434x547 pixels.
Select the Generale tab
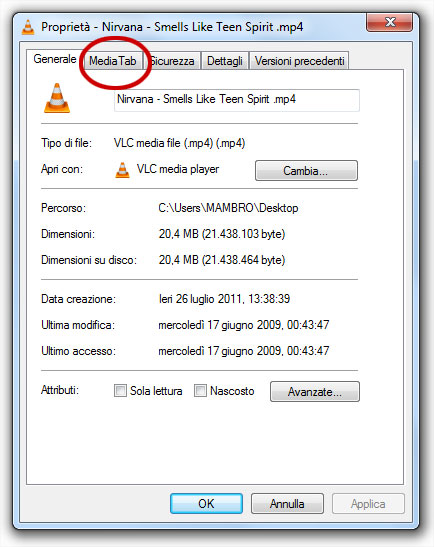tap(55, 59)
